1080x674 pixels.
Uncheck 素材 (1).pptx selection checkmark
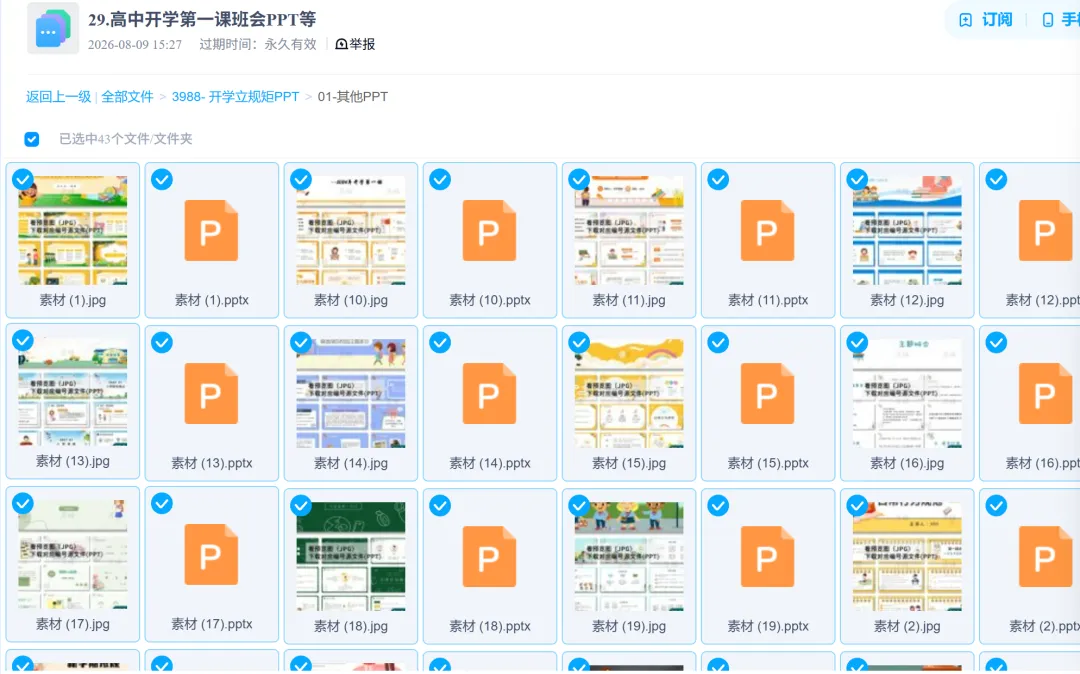[x=162, y=180]
